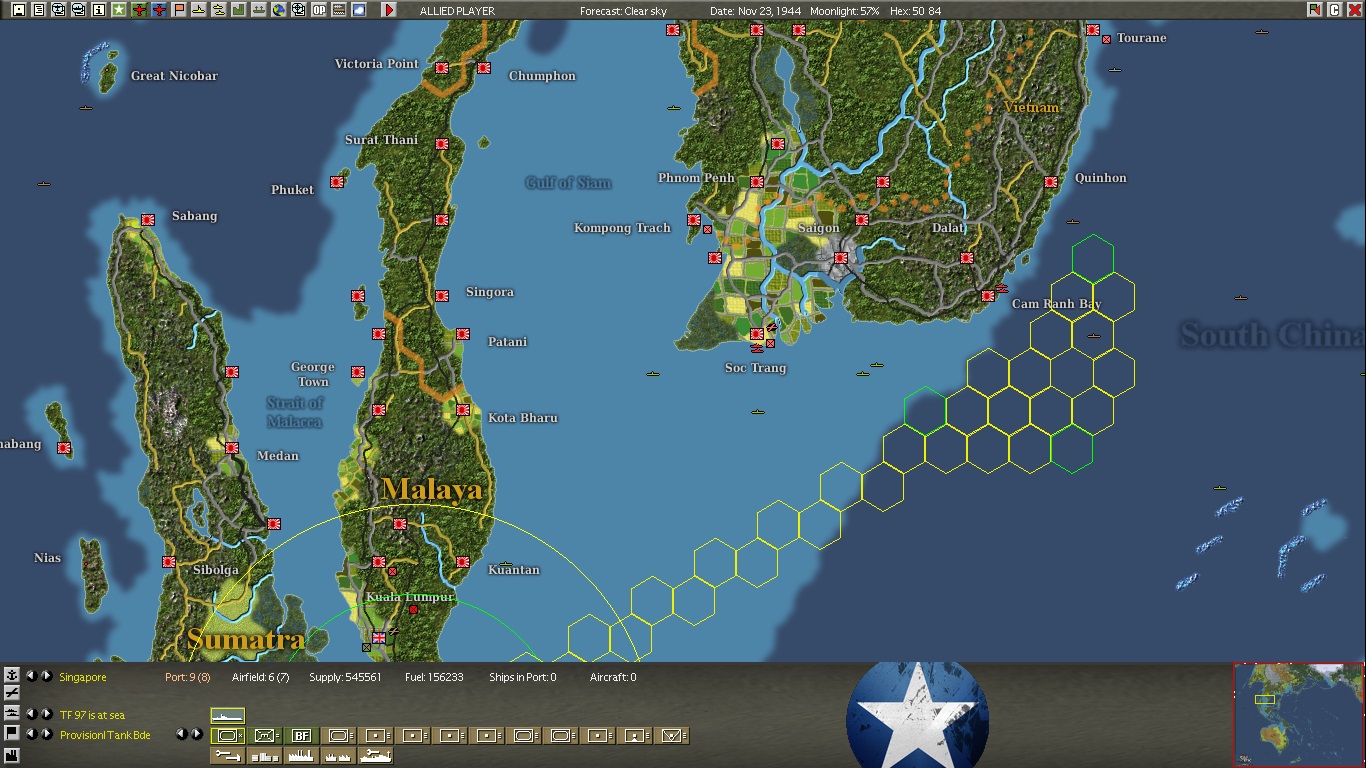Select the 'BF' base force unit icon

pyautogui.click(x=301, y=735)
